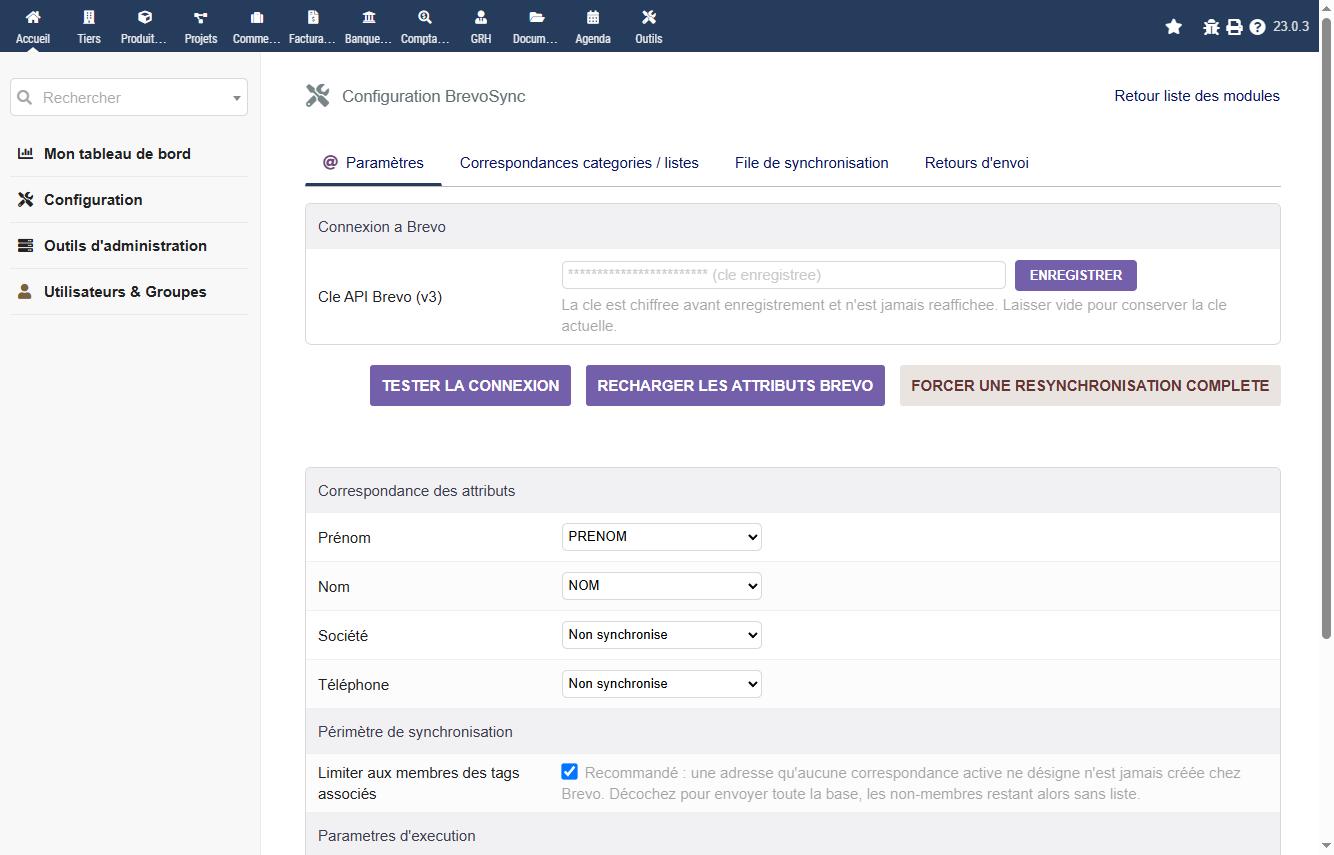The image size is (1334, 855).
Task: Open the Projets module icon
Action: coord(201,17)
